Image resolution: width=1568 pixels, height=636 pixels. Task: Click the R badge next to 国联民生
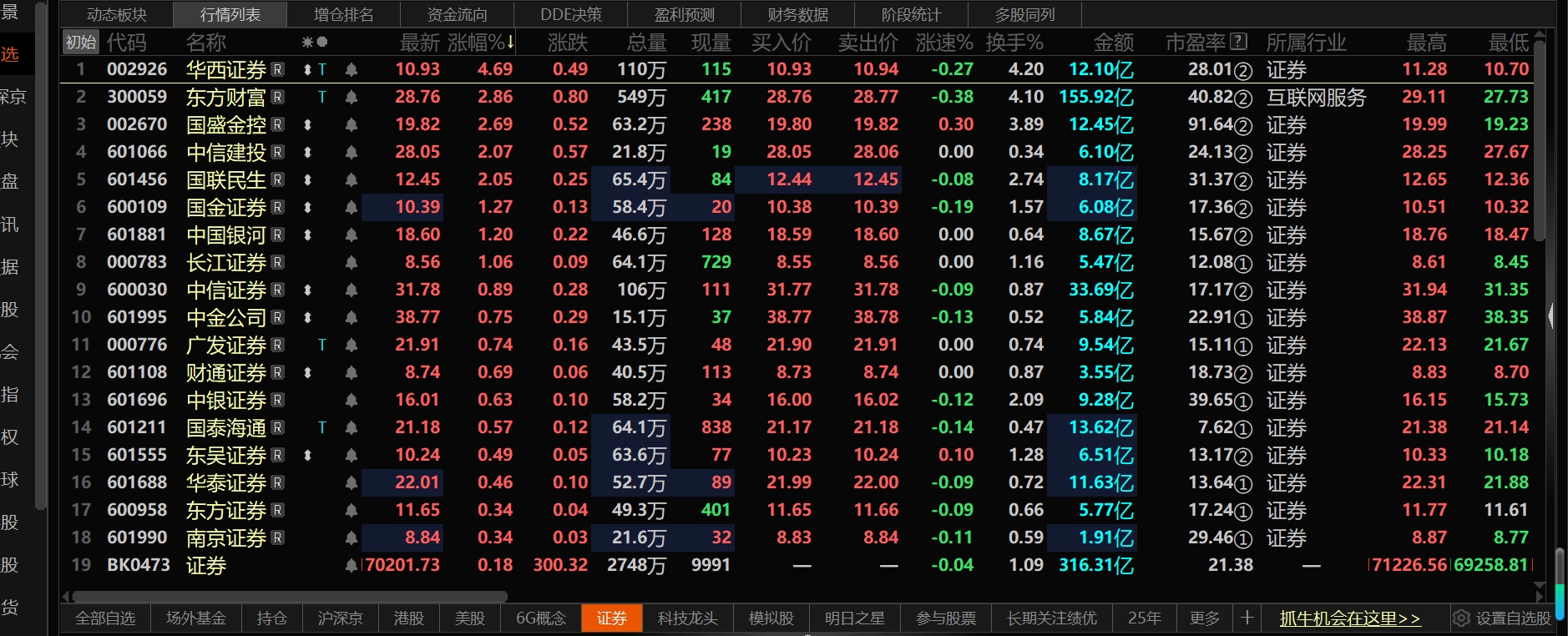(x=278, y=180)
